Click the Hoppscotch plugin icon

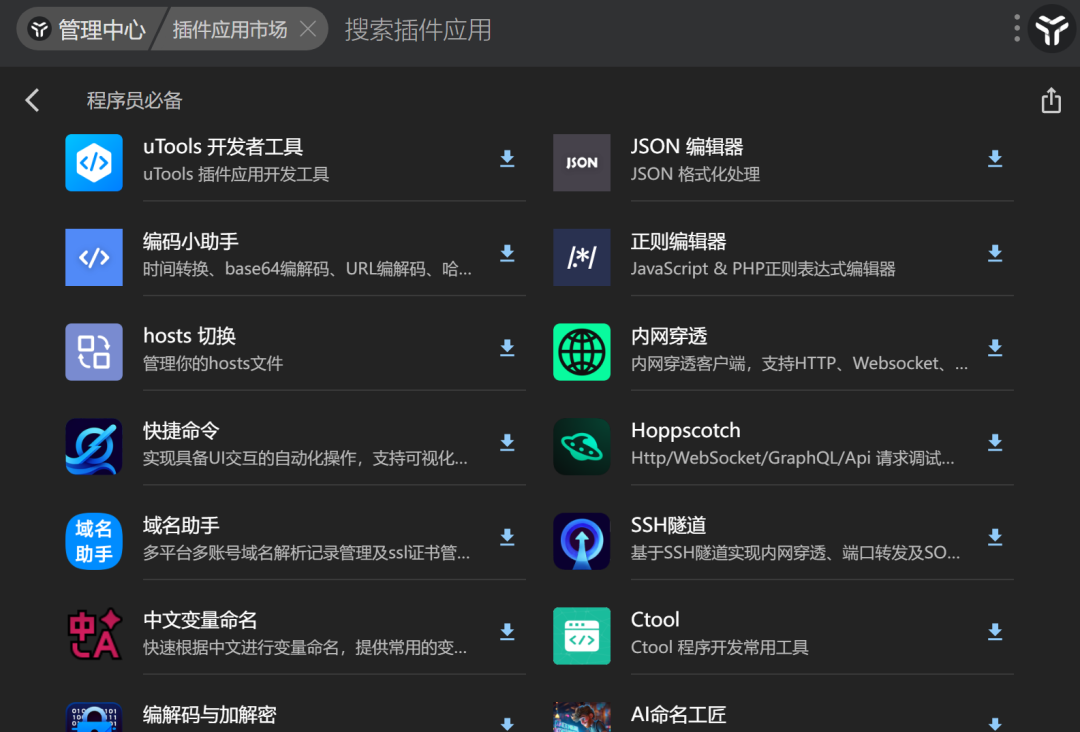coord(581,446)
